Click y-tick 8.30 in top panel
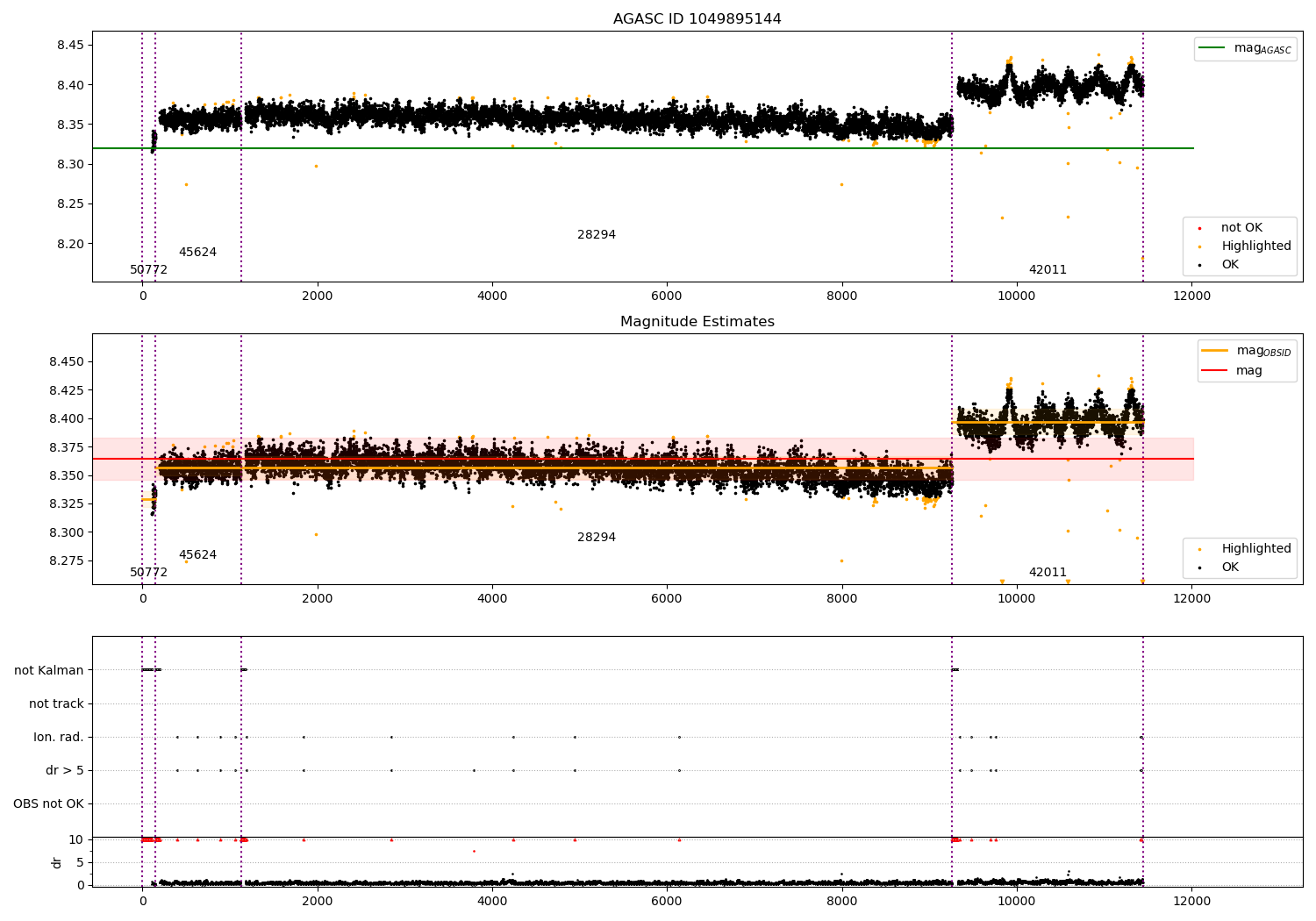Screen dimensions: 1316x921 70,165
